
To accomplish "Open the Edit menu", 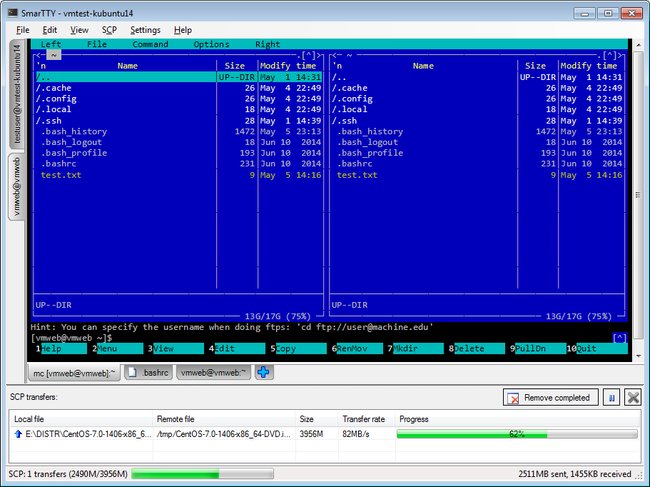I will tap(50, 30).
